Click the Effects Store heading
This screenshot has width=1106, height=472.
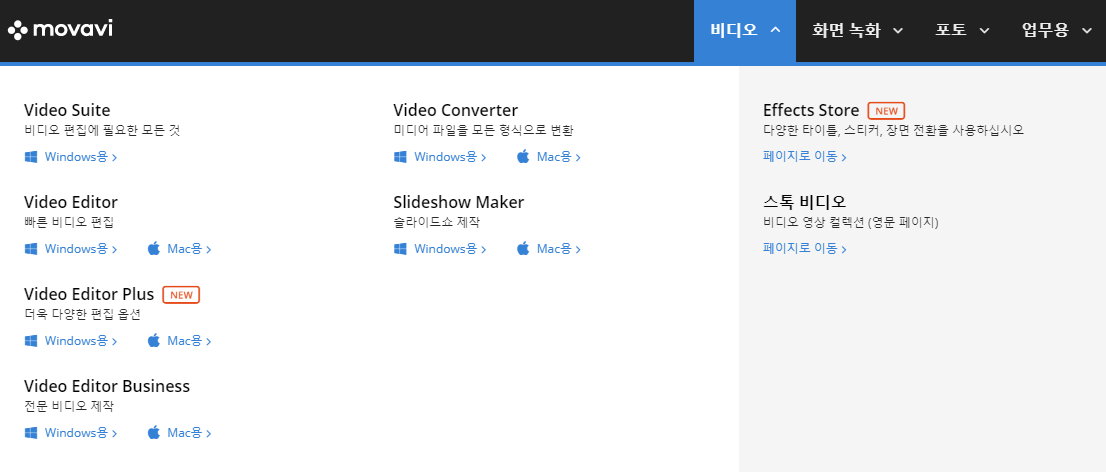point(811,110)
